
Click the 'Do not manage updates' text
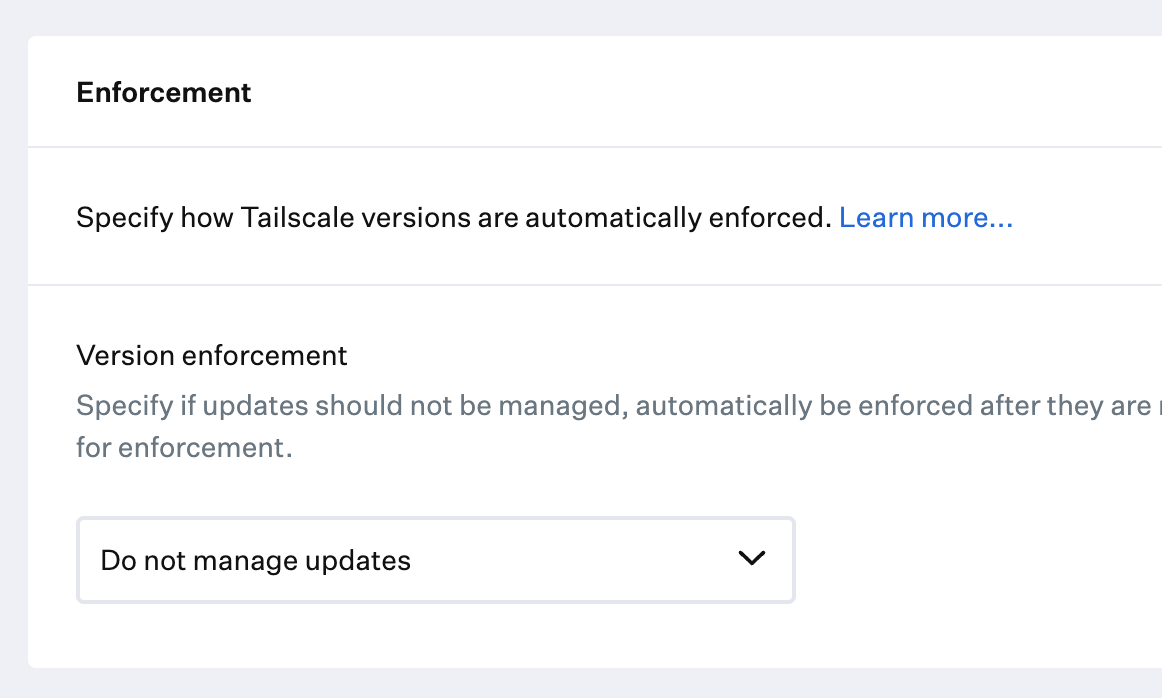click(254, 561)
